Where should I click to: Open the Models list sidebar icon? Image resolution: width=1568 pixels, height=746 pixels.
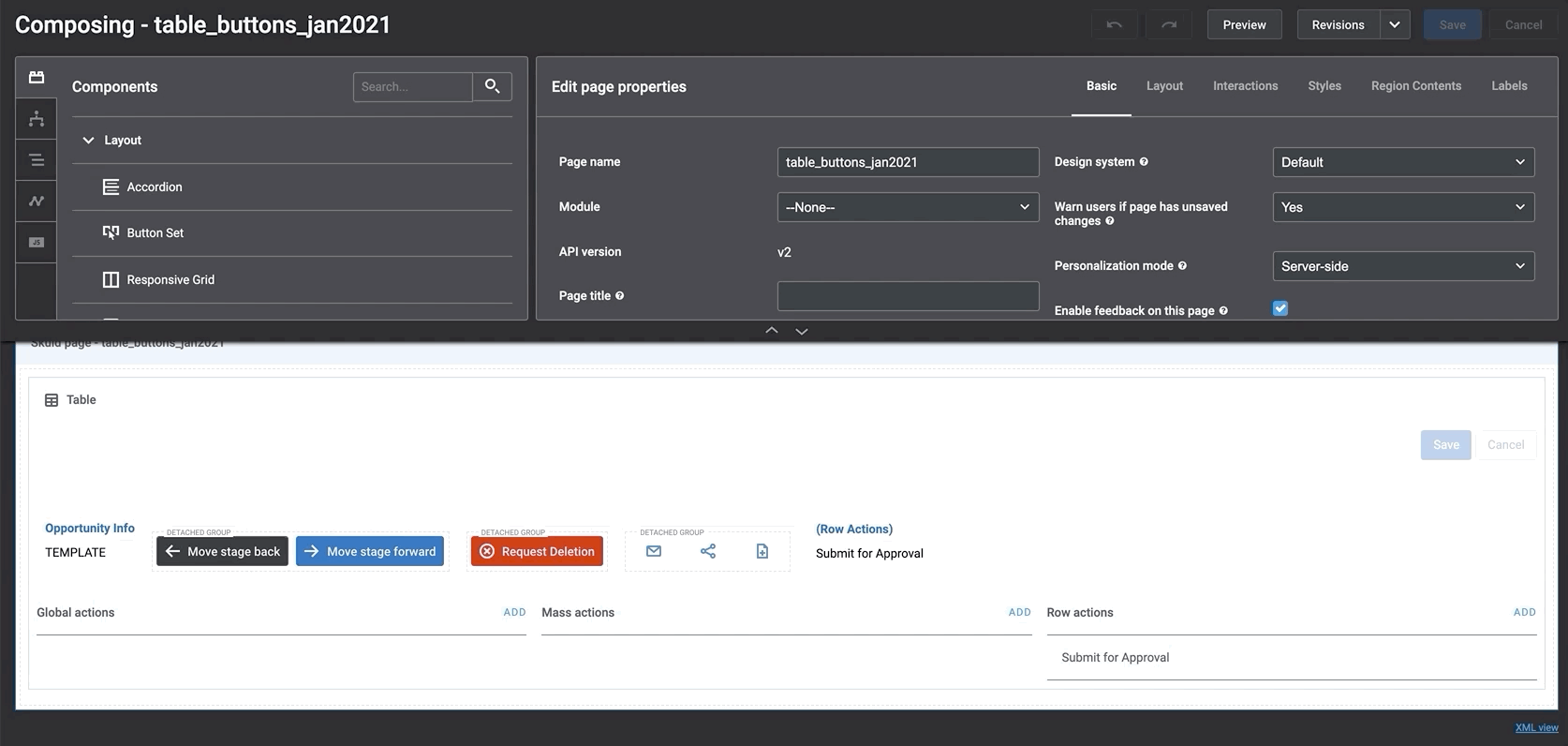(x=37, y=160)
